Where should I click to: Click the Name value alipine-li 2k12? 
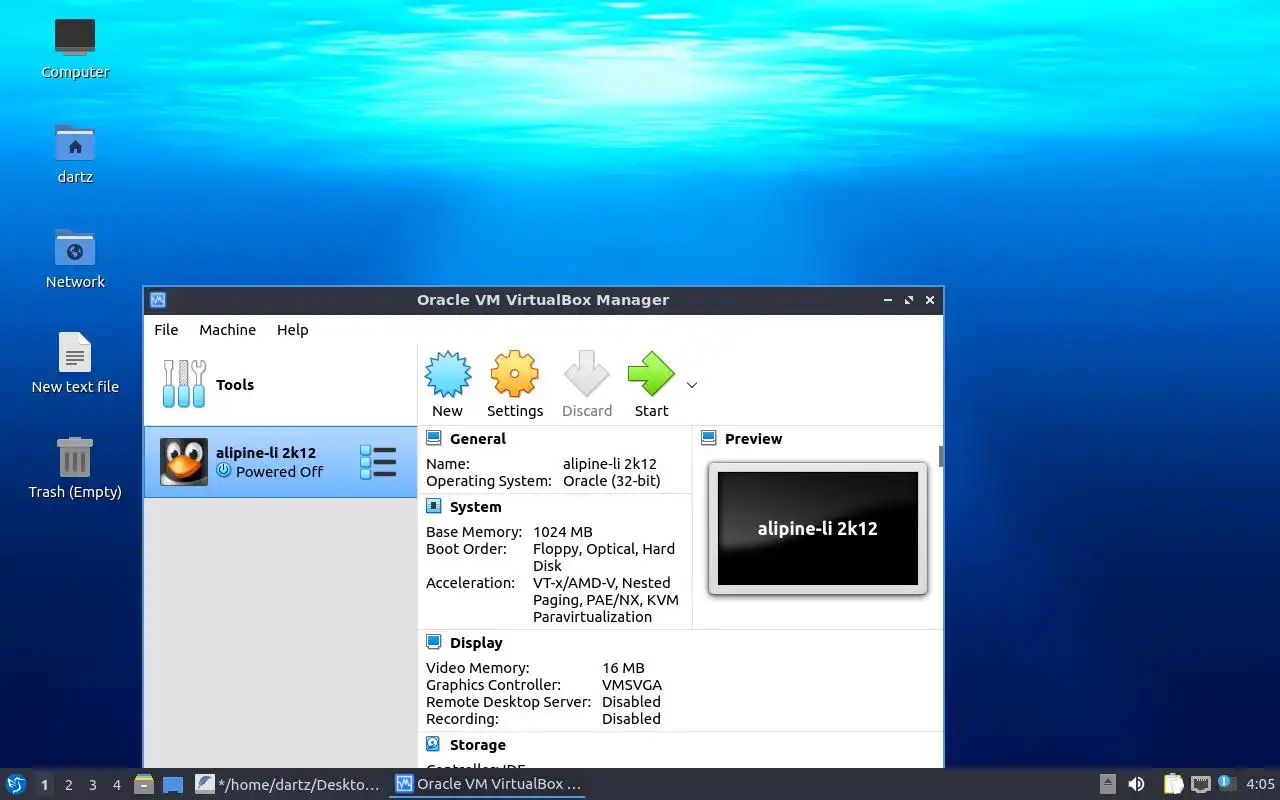(610, 464)
